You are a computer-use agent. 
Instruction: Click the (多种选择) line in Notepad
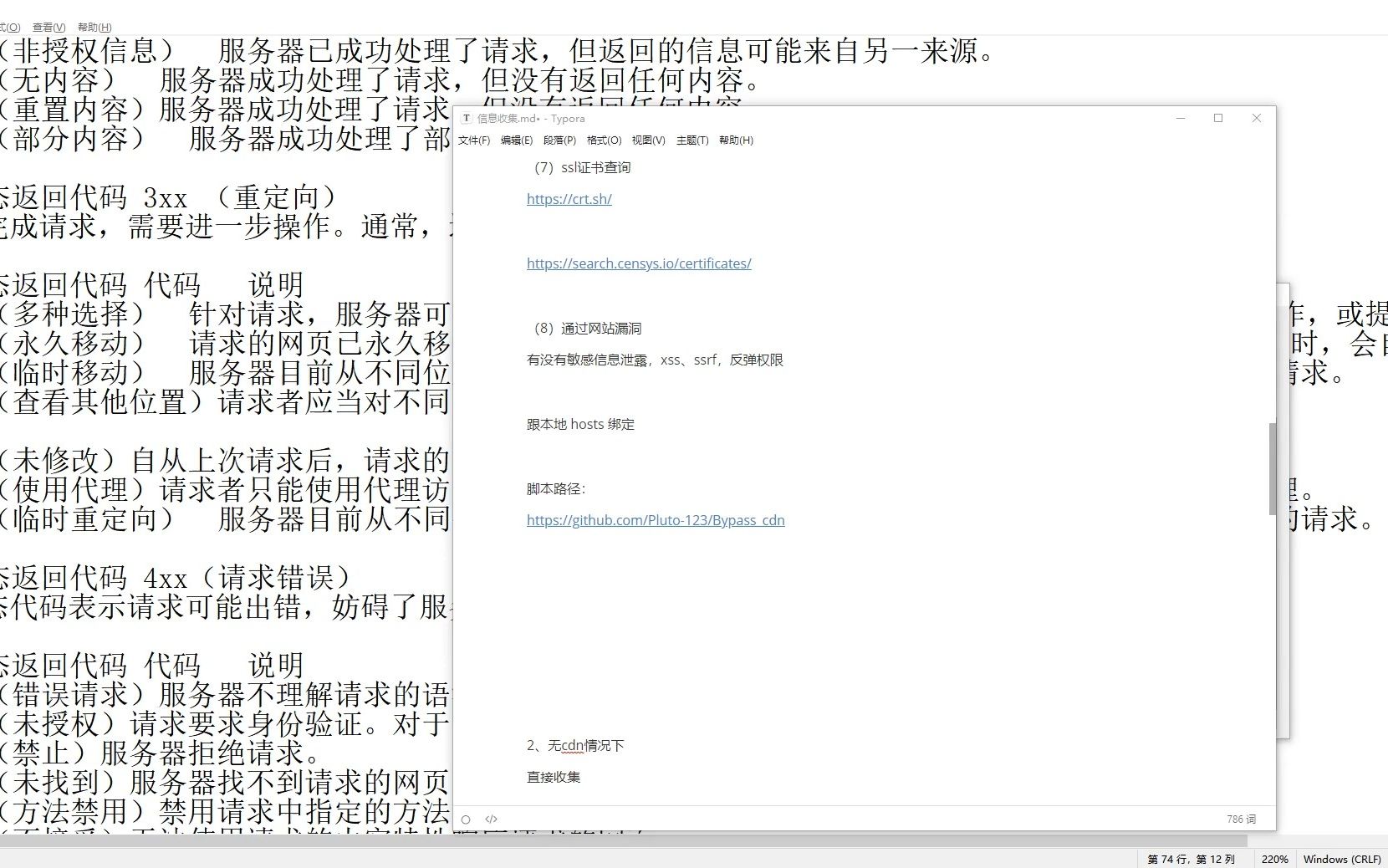click(x=226, y=314)
